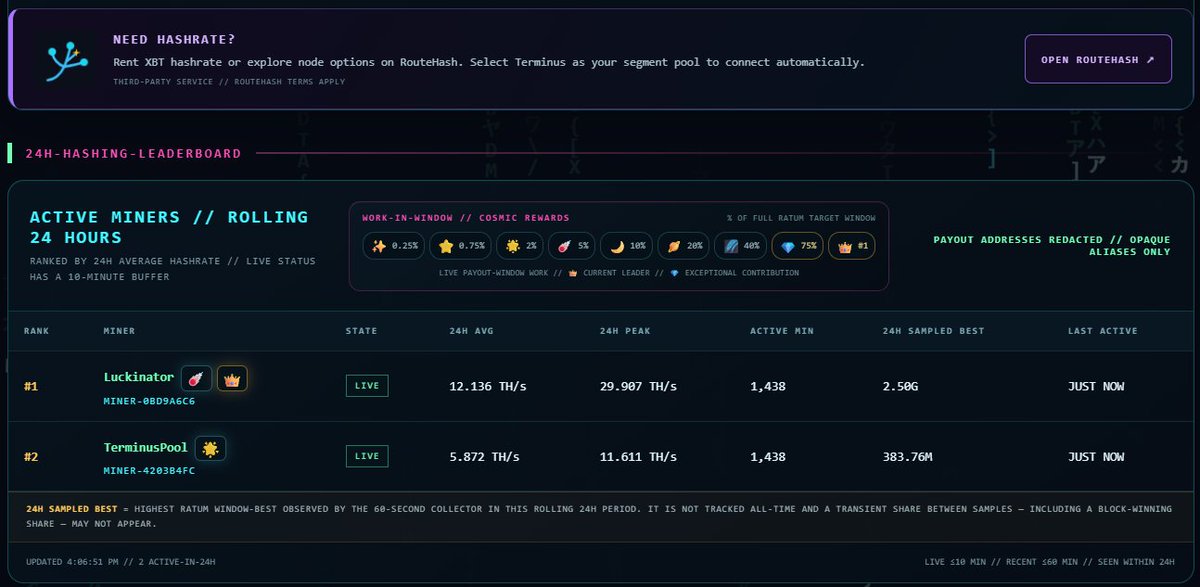This screenshot has height=587, width=1200.
Task: Click the 5.872 TH/s average value
Action: coord(485,456)
